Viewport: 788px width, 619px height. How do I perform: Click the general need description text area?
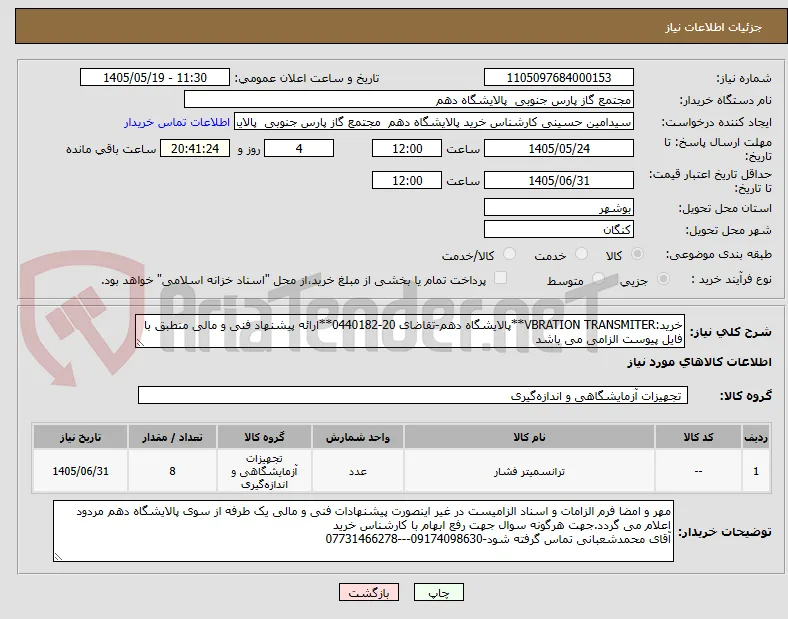(x=410, y=332)
